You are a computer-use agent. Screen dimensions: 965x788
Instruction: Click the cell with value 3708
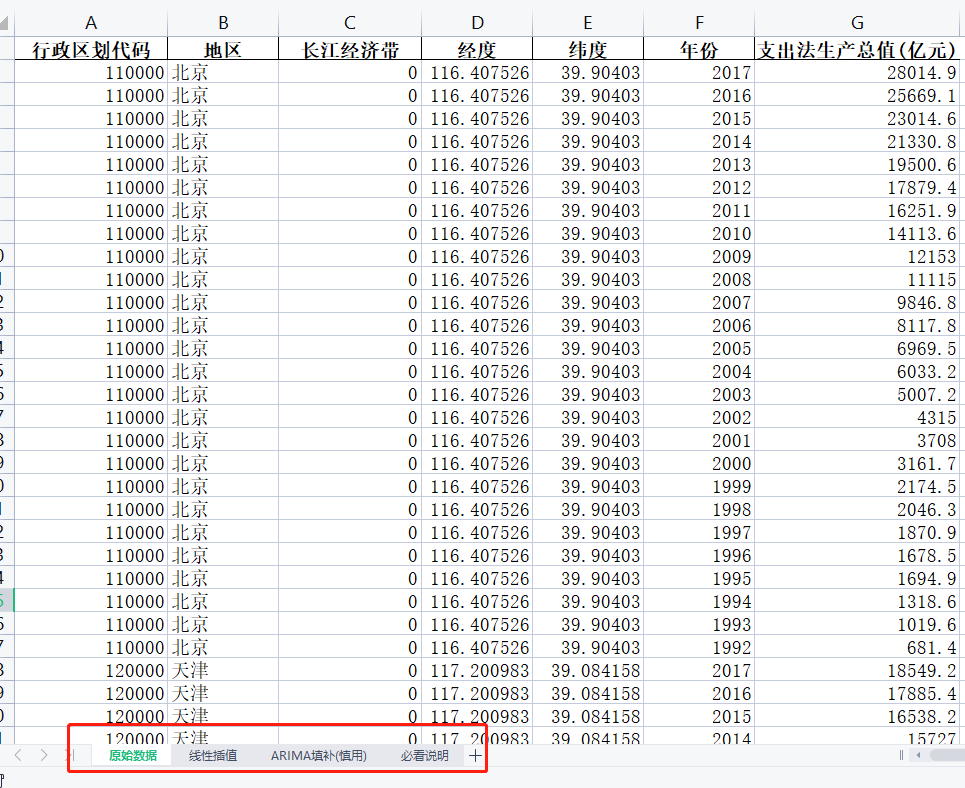pyautogui.click(x=857, y=440)
